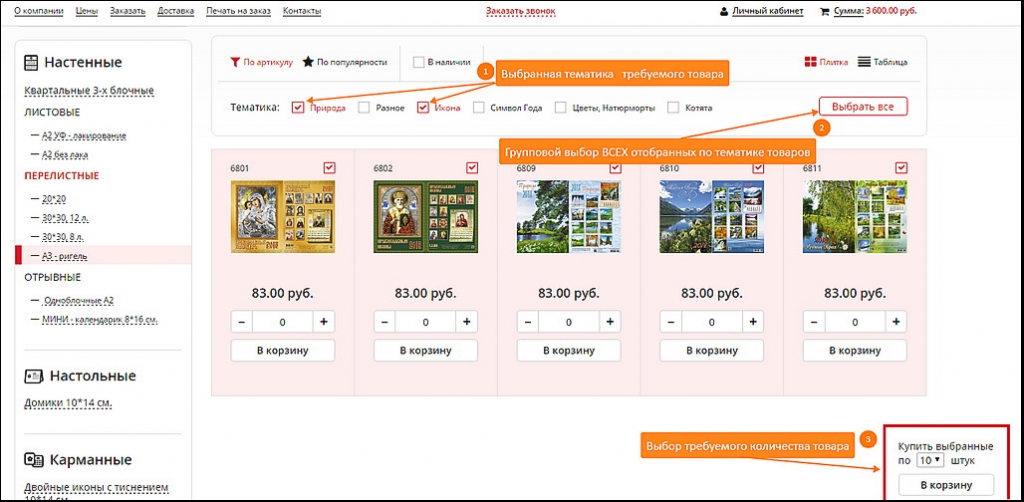
Task: Click plus button for product 6801
Action: coord(323,322)
